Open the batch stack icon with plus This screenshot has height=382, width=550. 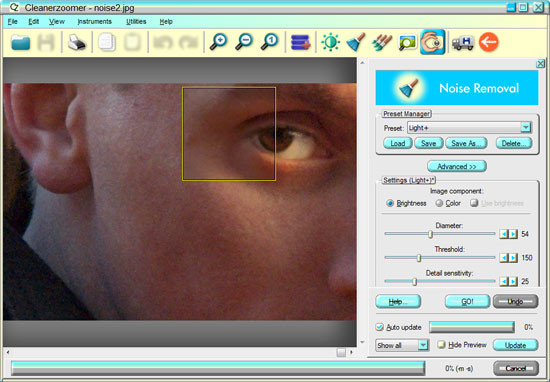tap(301, 42)
